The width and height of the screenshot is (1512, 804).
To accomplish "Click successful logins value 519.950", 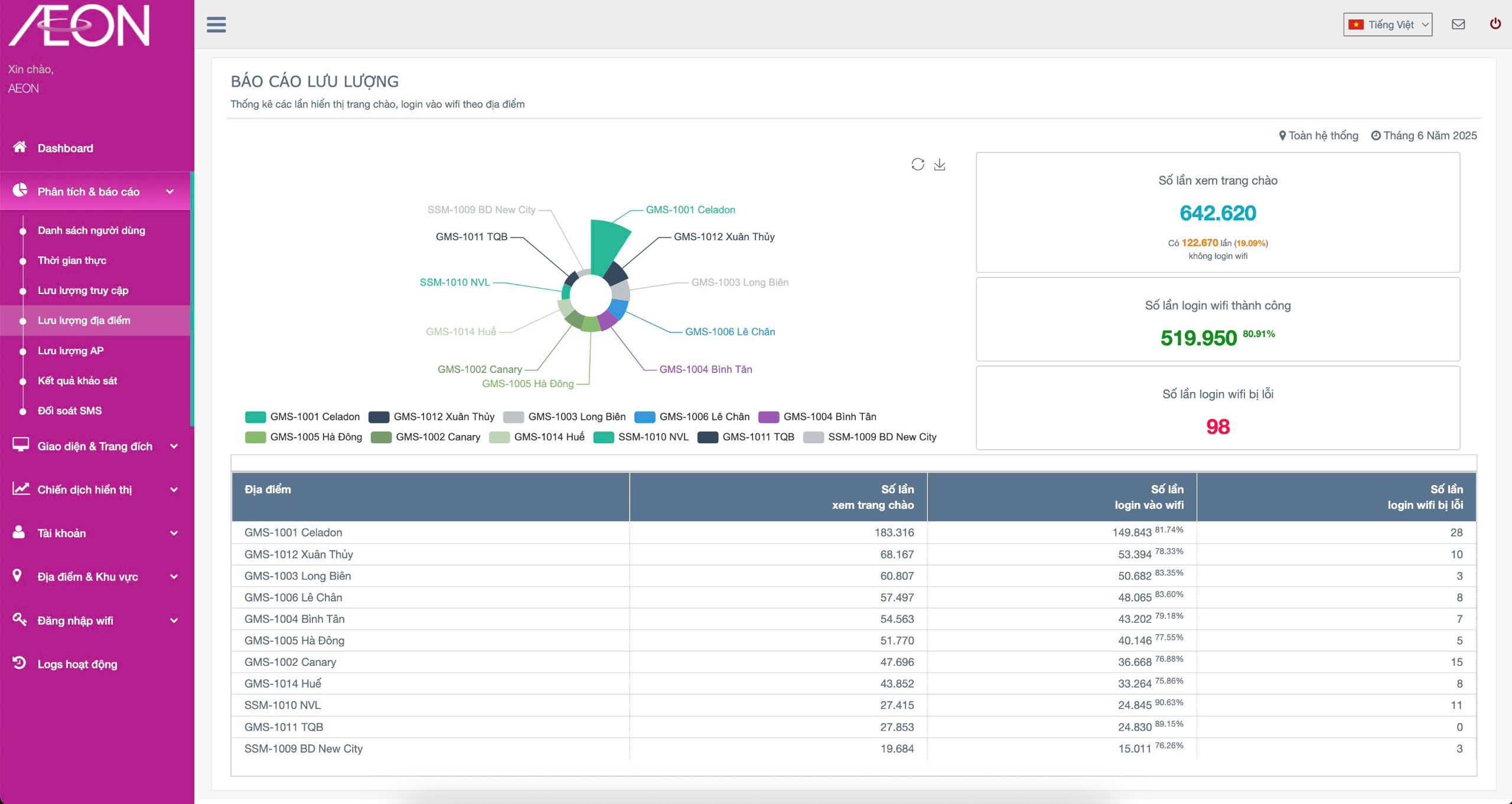I will pyautogui.click(x=1198, y=338).
